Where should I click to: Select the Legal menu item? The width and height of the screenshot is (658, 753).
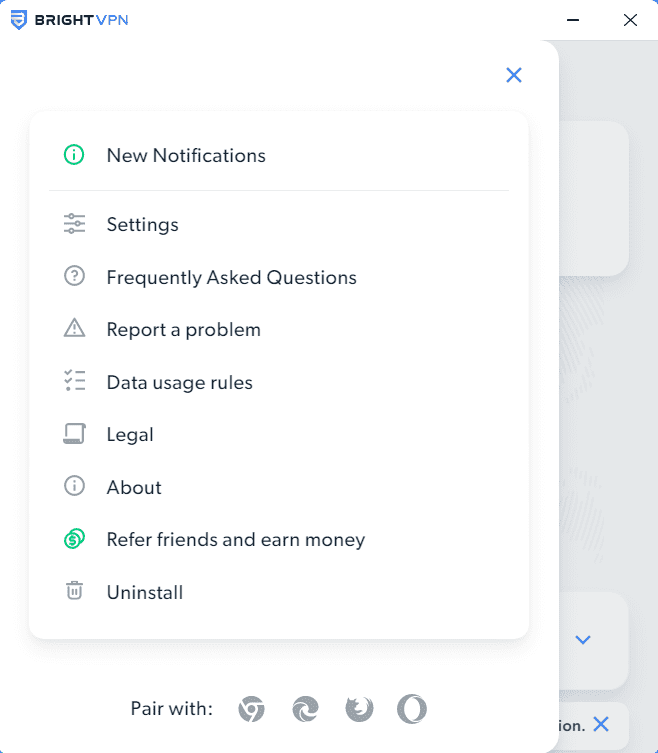[130, 435]
